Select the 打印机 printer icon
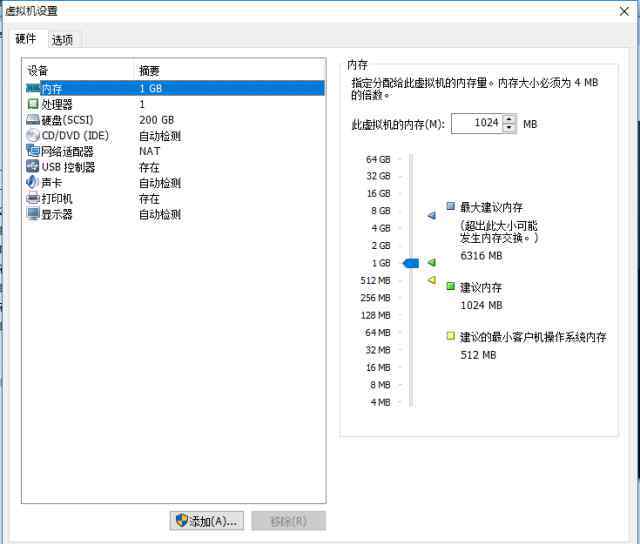 coord(33,198)
